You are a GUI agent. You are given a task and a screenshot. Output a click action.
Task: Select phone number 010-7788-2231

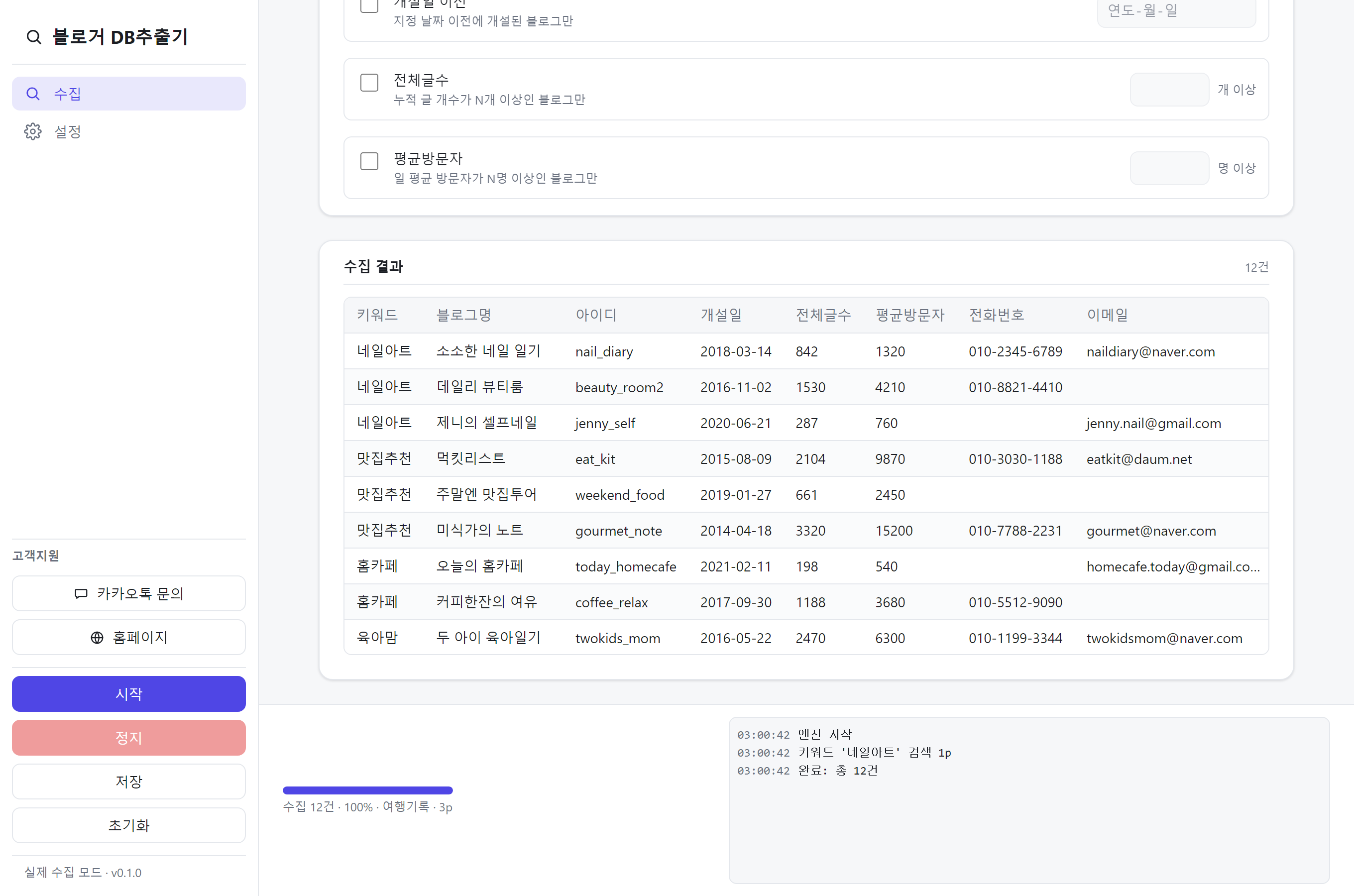coord(1015,531)
